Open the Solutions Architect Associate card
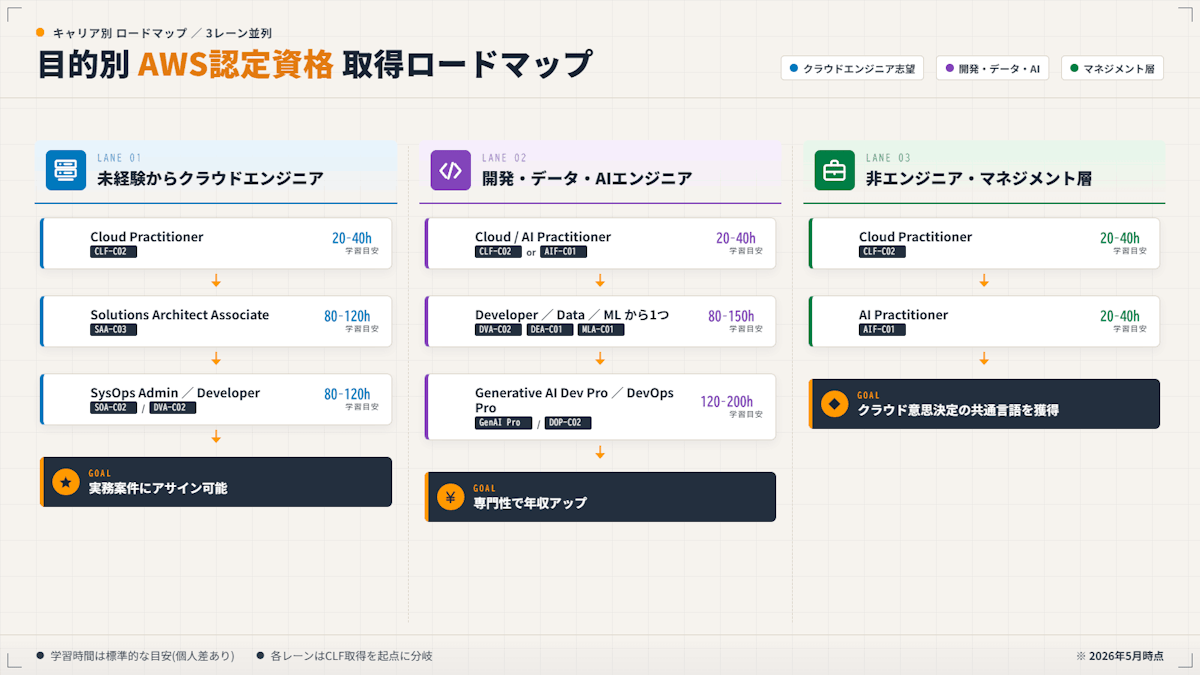 (x=216, y=321)
